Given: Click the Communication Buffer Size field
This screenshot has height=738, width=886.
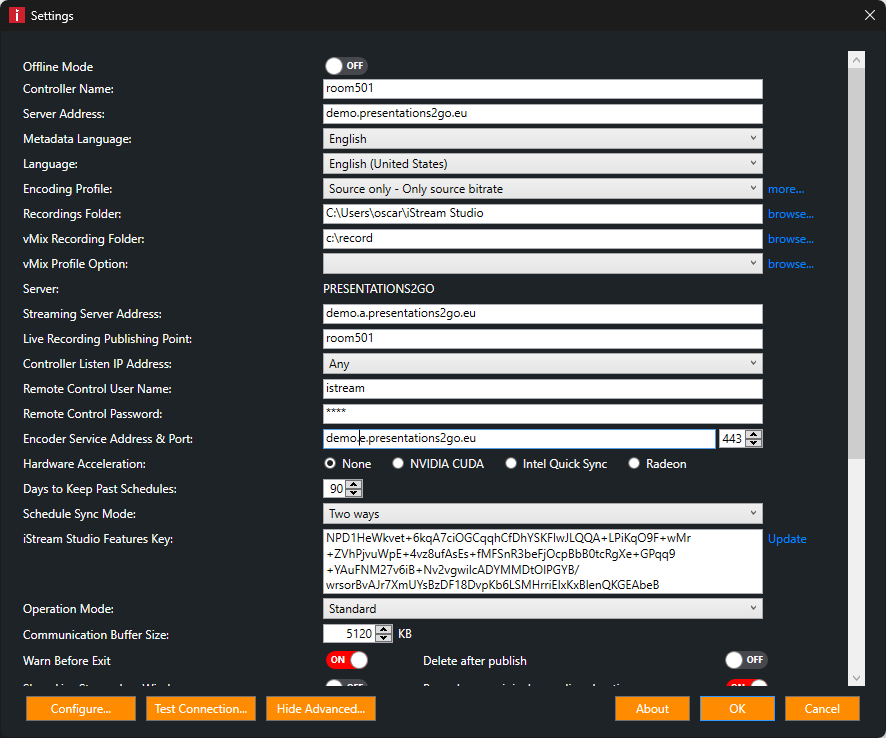Looking at the screenshot, I should click(349, 633).
